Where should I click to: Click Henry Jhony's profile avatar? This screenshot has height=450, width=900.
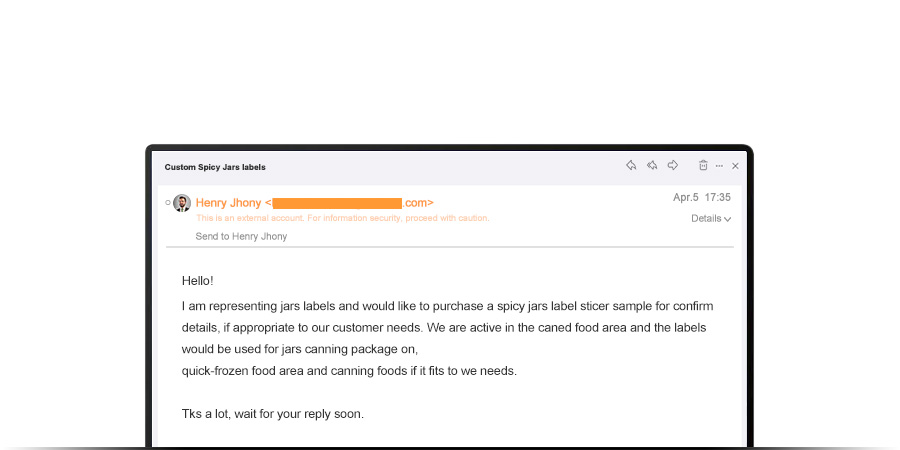coord(182,203)
